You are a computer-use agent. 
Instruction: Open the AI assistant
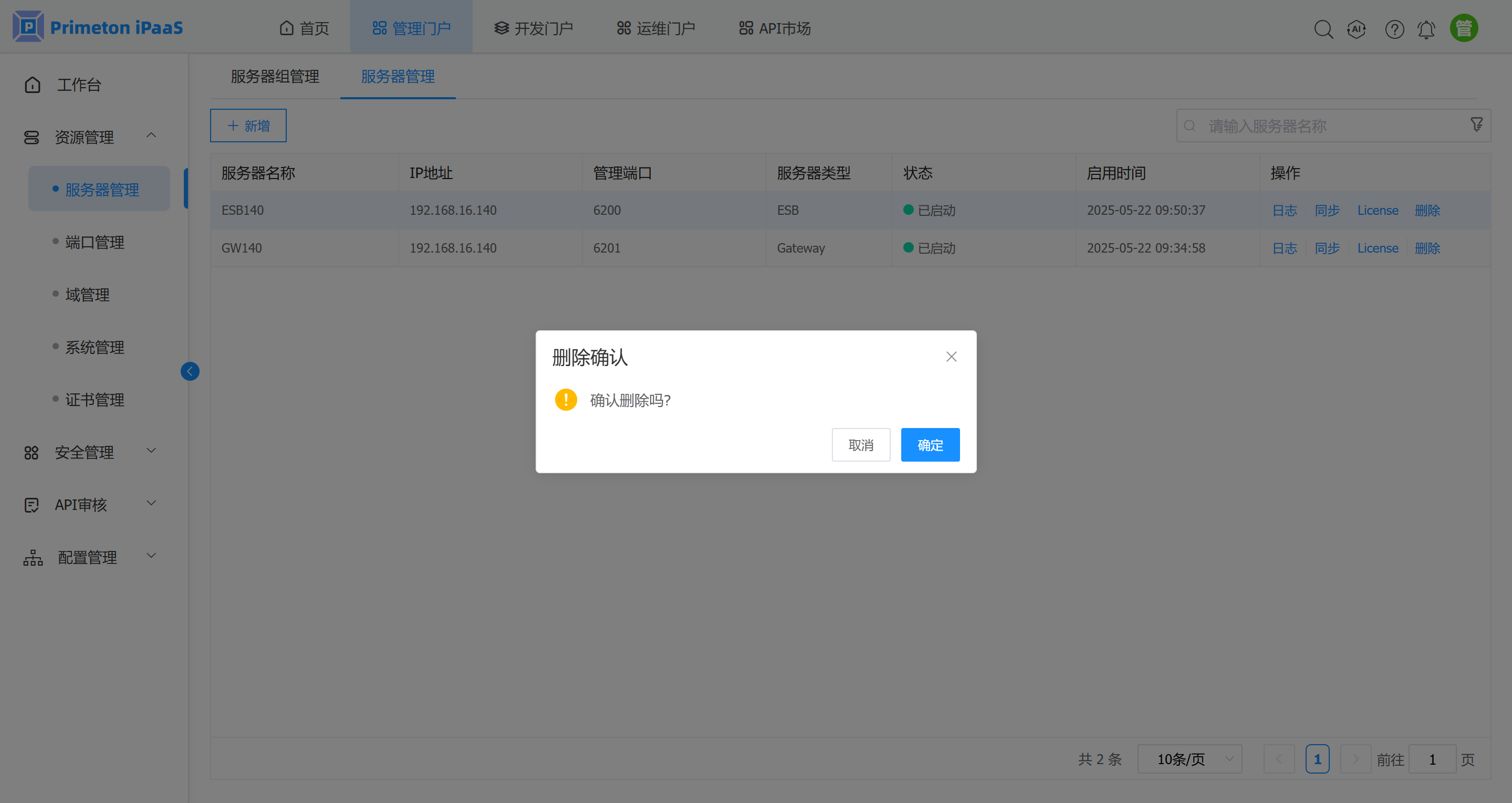pos(1357,29)
